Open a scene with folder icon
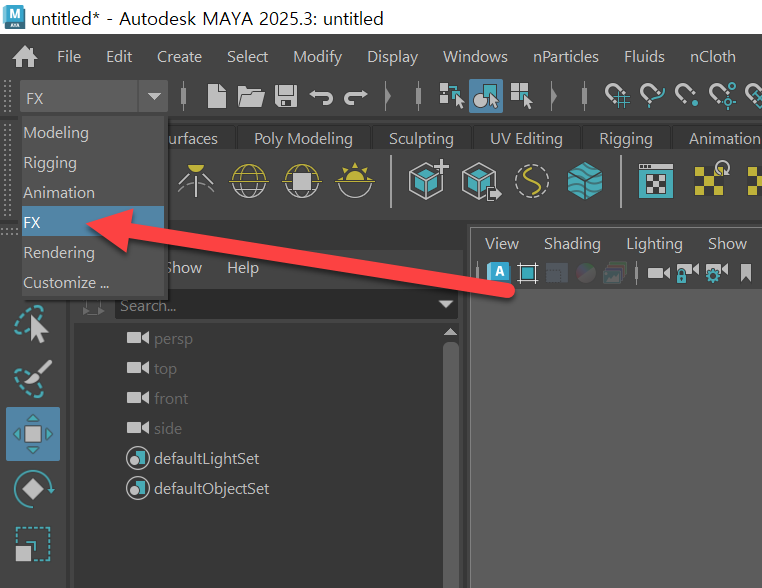762x588 pixels. [x=251, y=96]
